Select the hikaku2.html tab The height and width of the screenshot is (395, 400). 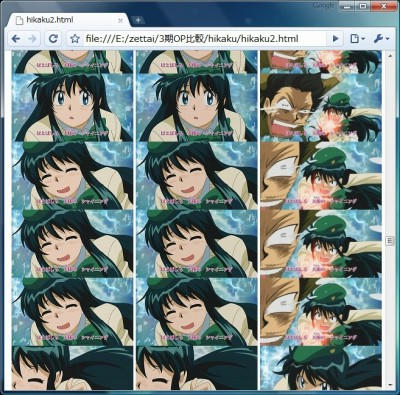[67, 20]
